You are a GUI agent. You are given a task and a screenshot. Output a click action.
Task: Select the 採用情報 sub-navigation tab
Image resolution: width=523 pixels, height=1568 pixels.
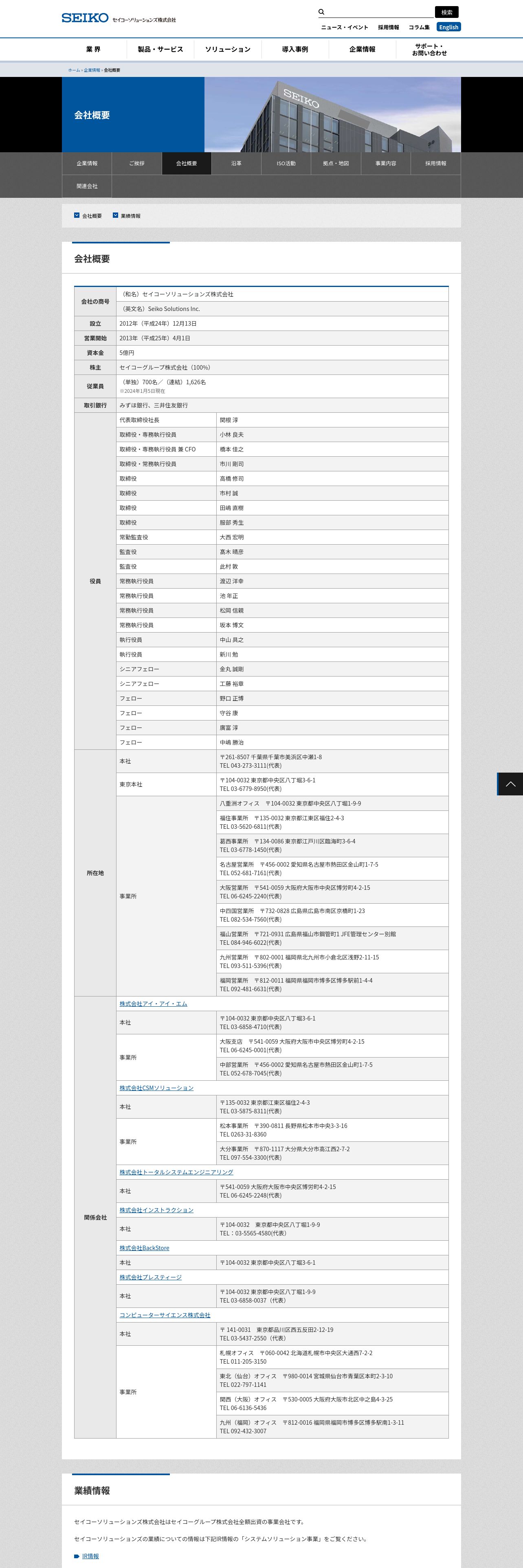tap(436, 163)
